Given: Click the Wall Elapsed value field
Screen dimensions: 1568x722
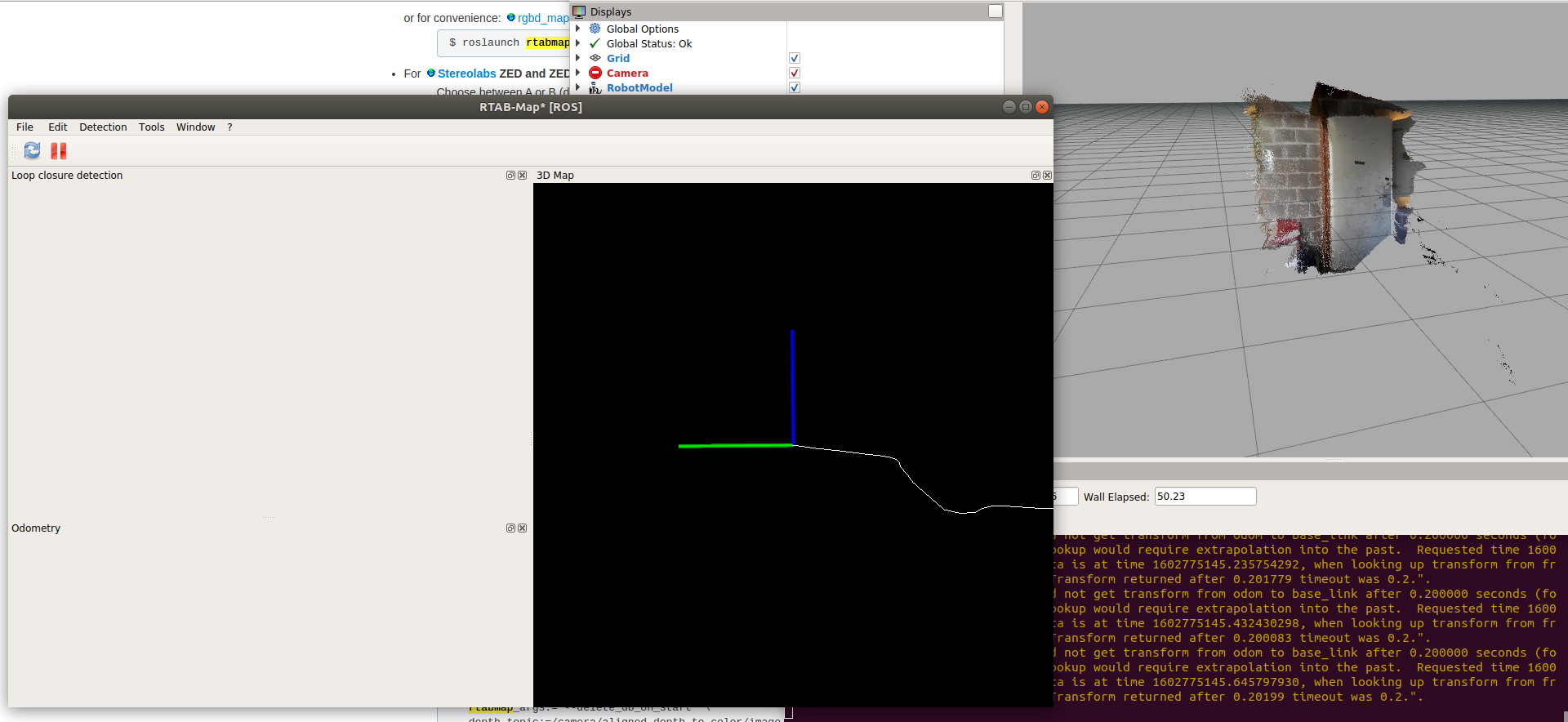Looking at the screenshot, I should 1205,496.
